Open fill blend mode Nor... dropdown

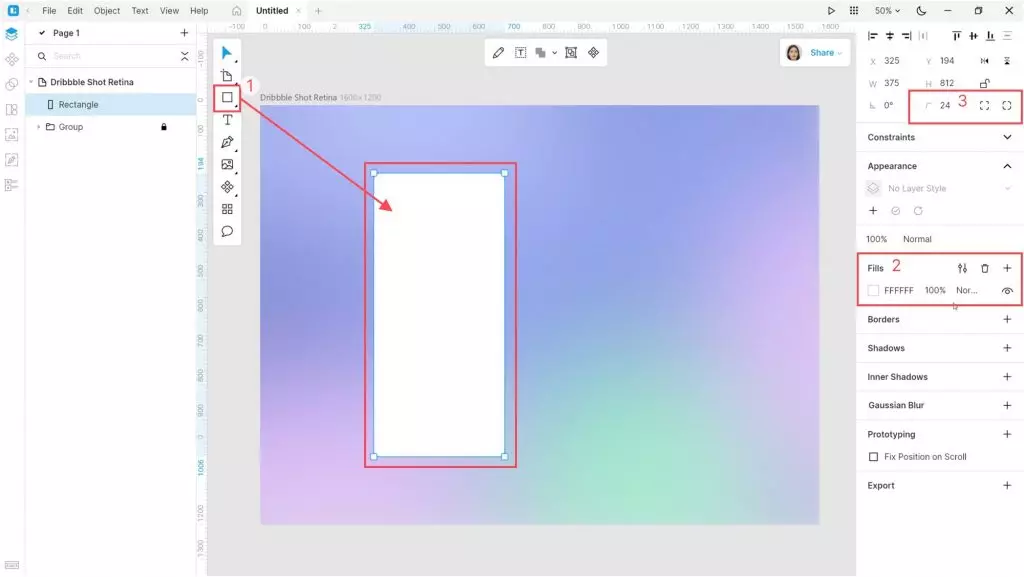click(x=967, y=291)
